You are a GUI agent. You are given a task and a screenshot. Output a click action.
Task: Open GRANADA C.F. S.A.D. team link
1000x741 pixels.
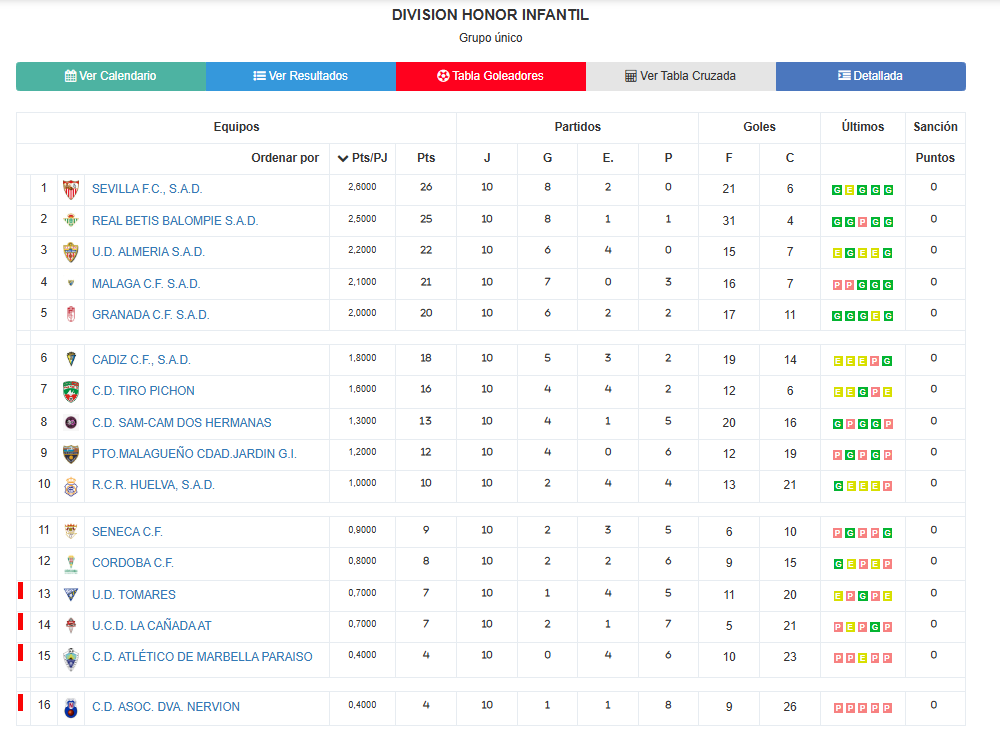[151, 315]
